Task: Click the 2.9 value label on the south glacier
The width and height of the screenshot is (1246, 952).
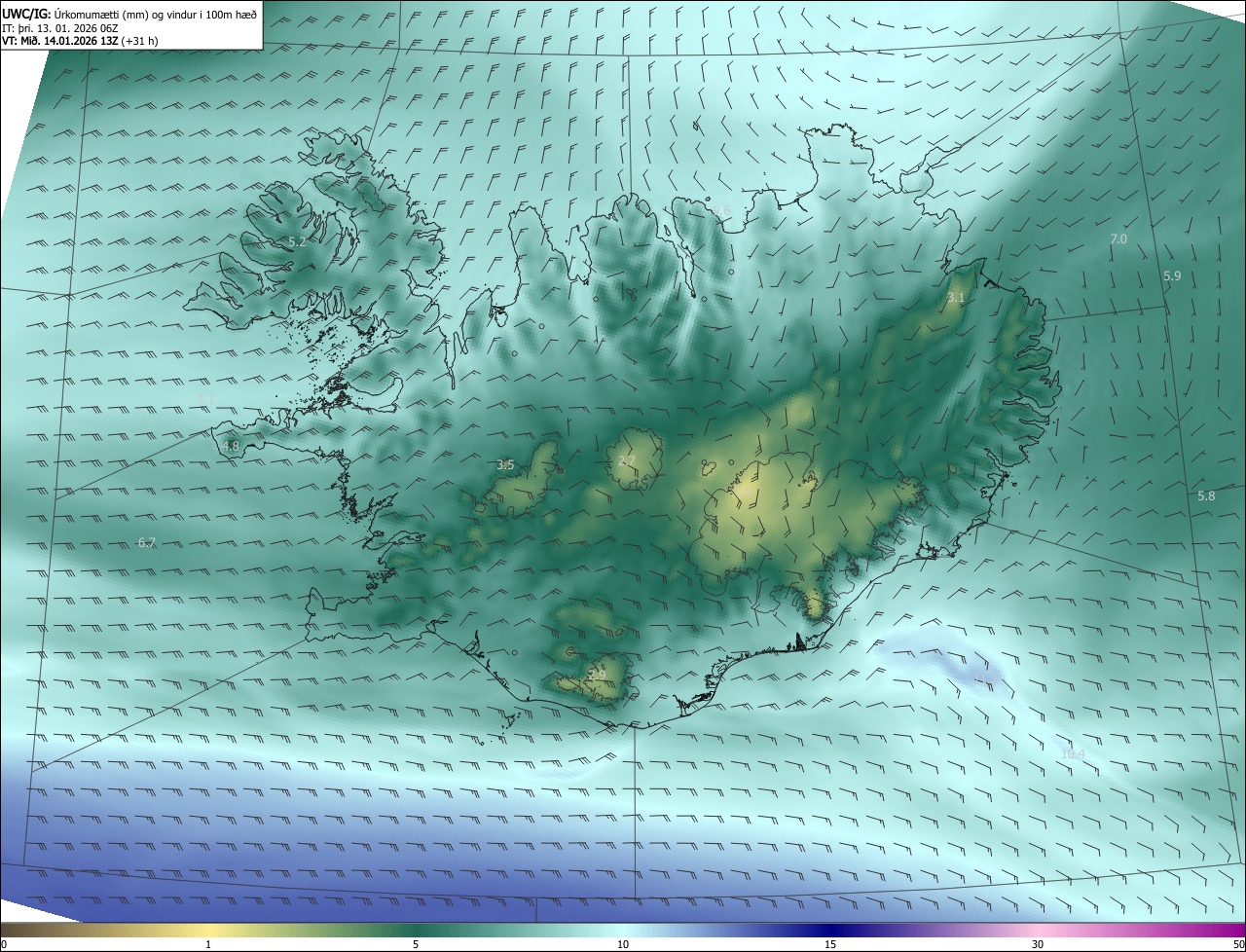Action: [597, 675]
